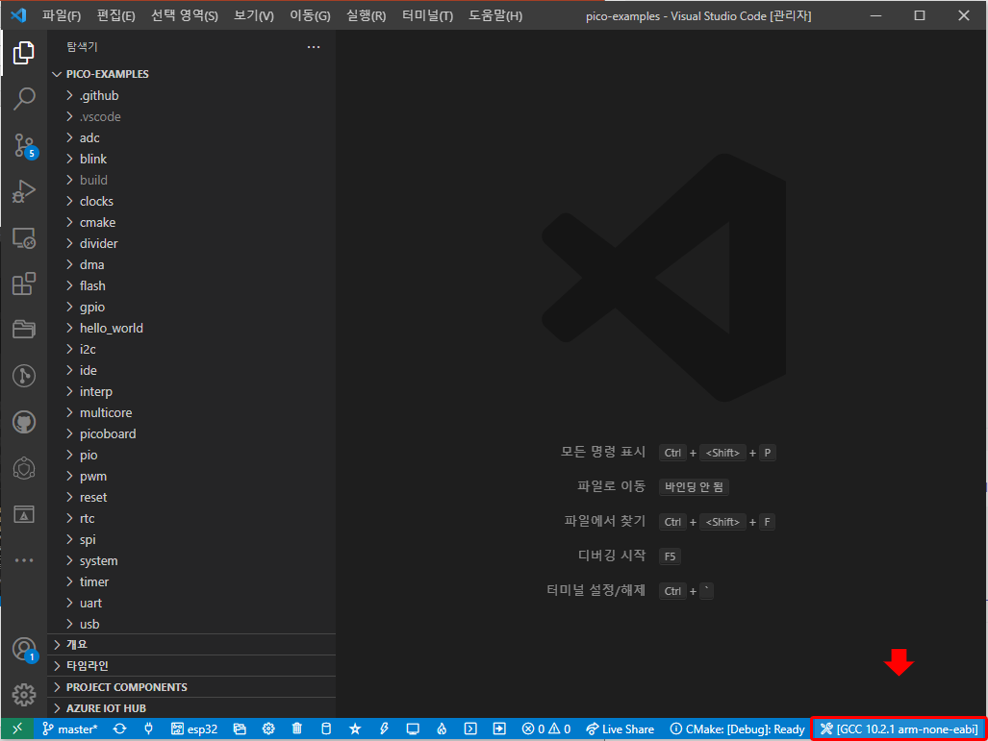Click the master* branch in status bar
This screenshot has width=988, height=741.
(x=70, y=729)
